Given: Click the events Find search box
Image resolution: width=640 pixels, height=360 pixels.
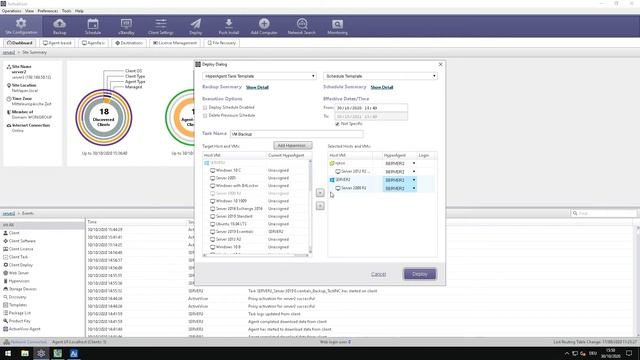Looking at the screenshot, I should pos(603,213).
